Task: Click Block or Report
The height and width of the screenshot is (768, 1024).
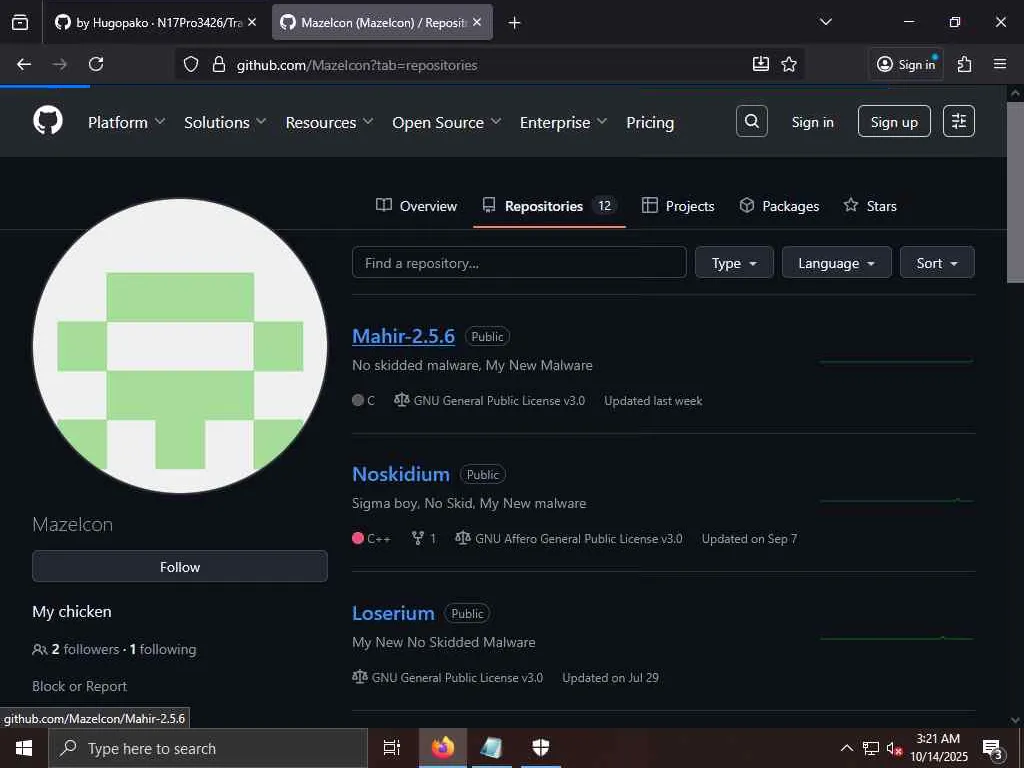Action: coord(80,686)
